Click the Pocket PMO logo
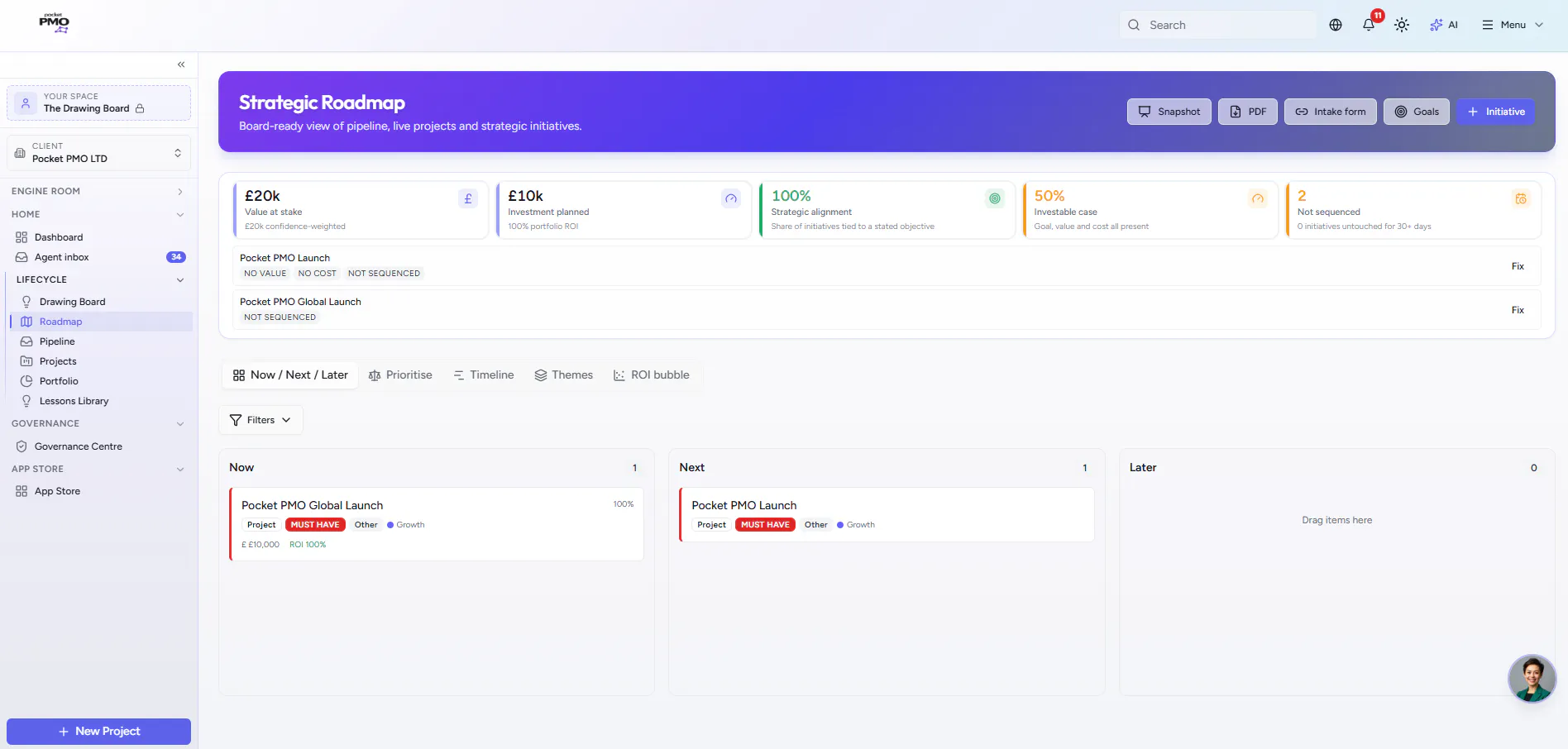Viewport: 1568px width, 749px height. click(x=55, y=23)
